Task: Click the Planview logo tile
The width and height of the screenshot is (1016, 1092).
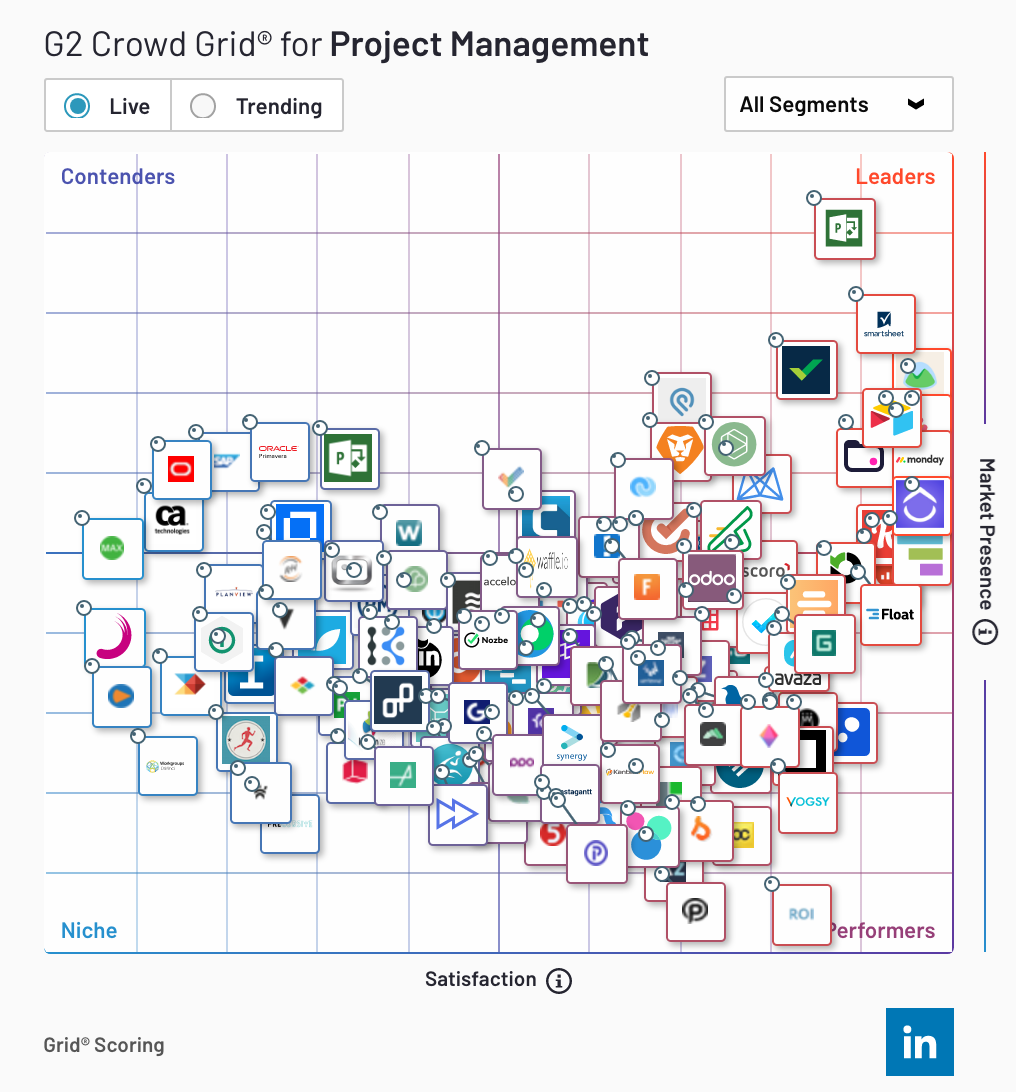Action: (x=235, y=591)
